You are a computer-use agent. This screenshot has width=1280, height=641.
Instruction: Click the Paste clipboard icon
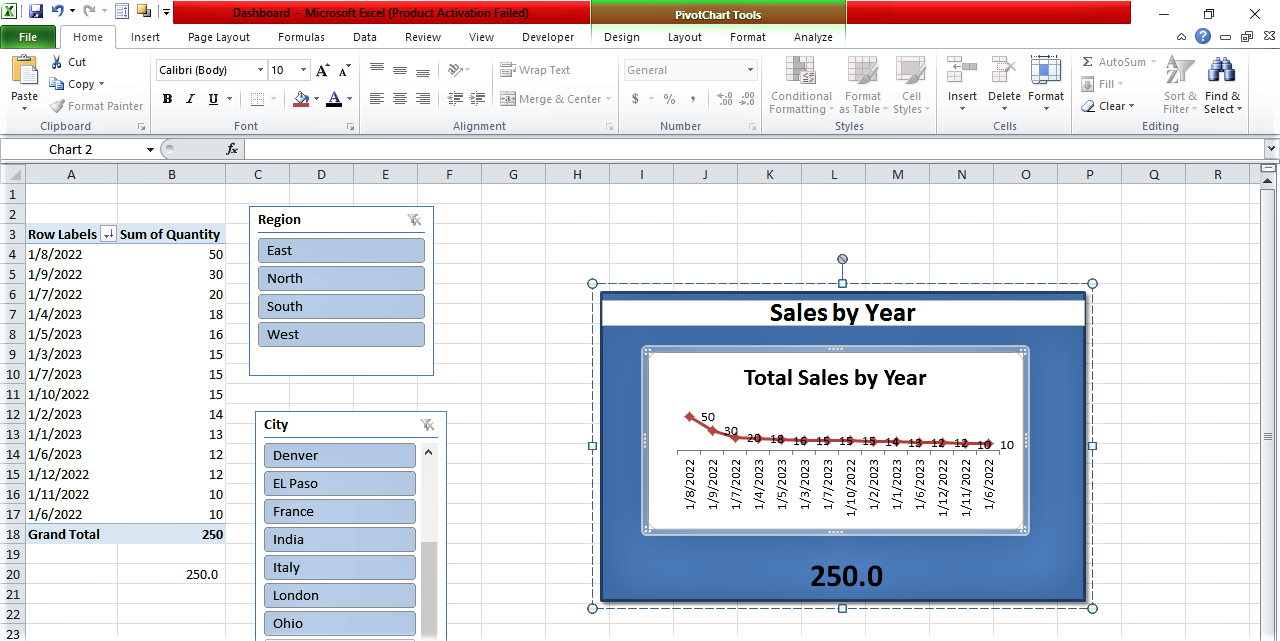24,71
